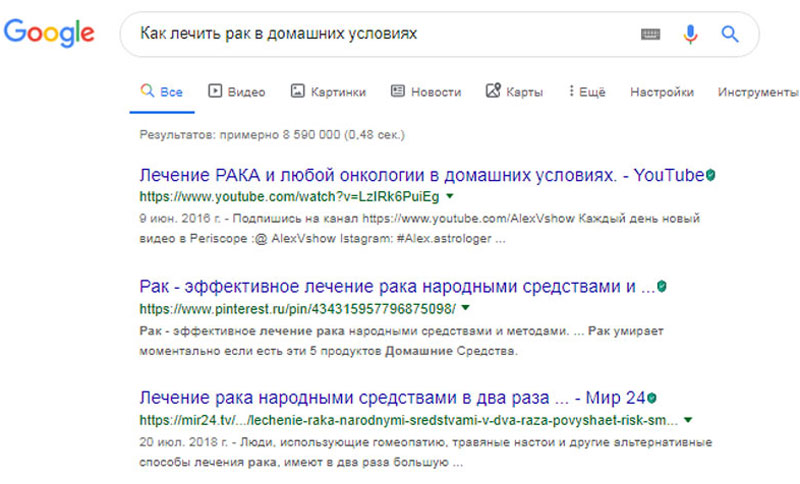
Task: Start voice search with microphone icon
Action: (x=690, y=34)
